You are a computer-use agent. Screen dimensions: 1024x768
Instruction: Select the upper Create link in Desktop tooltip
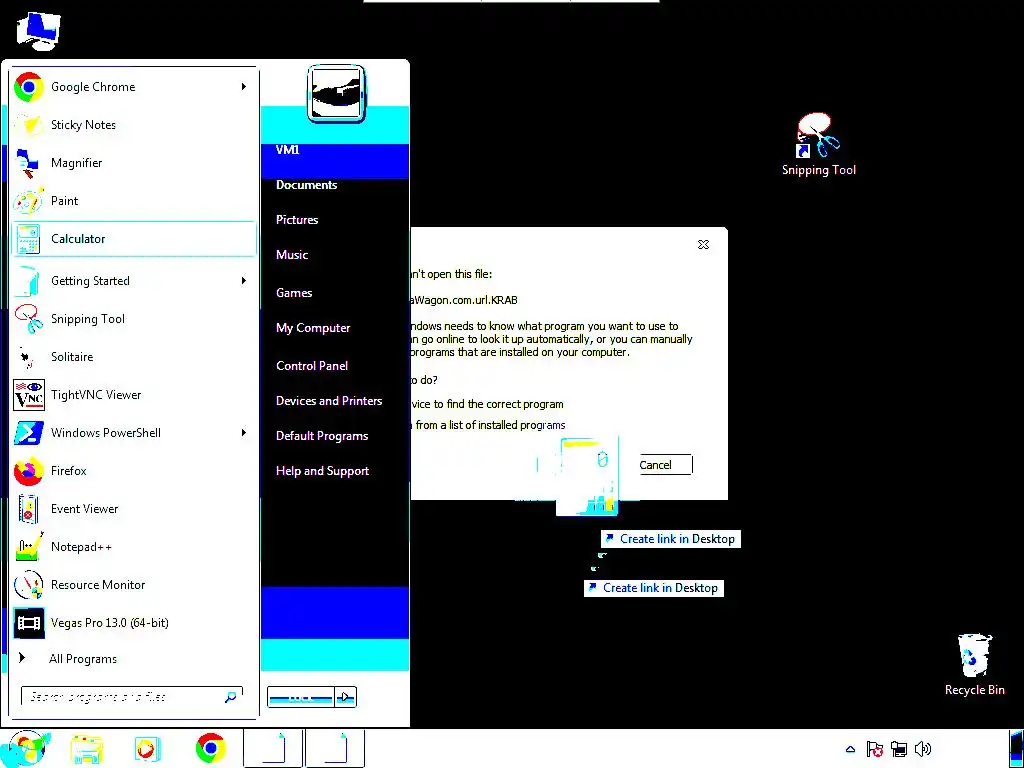click(671, 539)
